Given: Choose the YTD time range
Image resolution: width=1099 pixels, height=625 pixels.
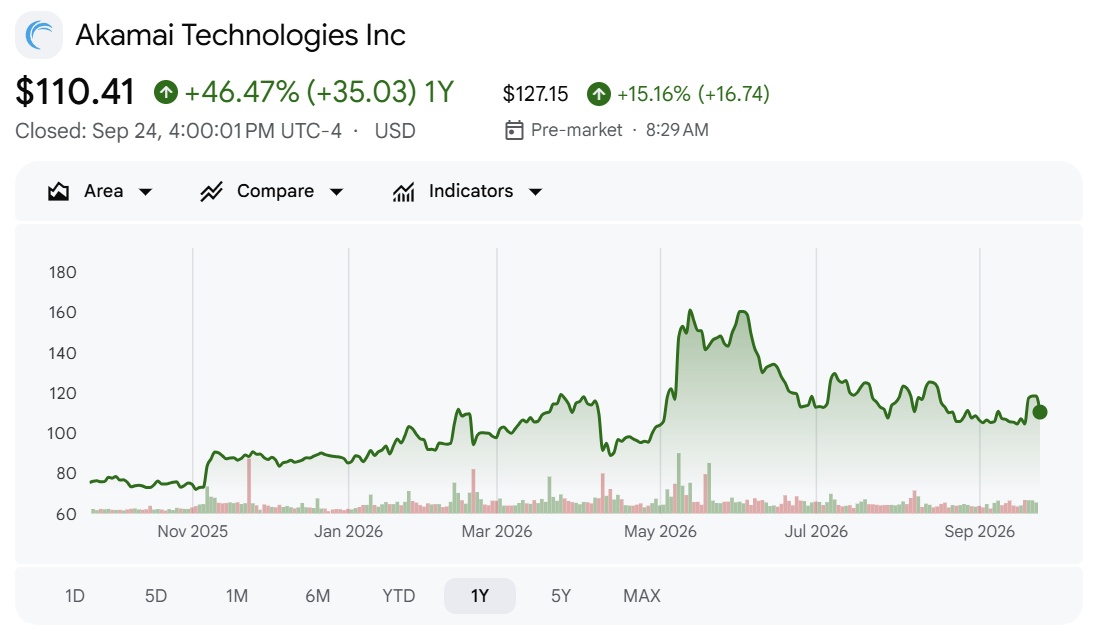Looking at the screenshot, I should 399,596.
